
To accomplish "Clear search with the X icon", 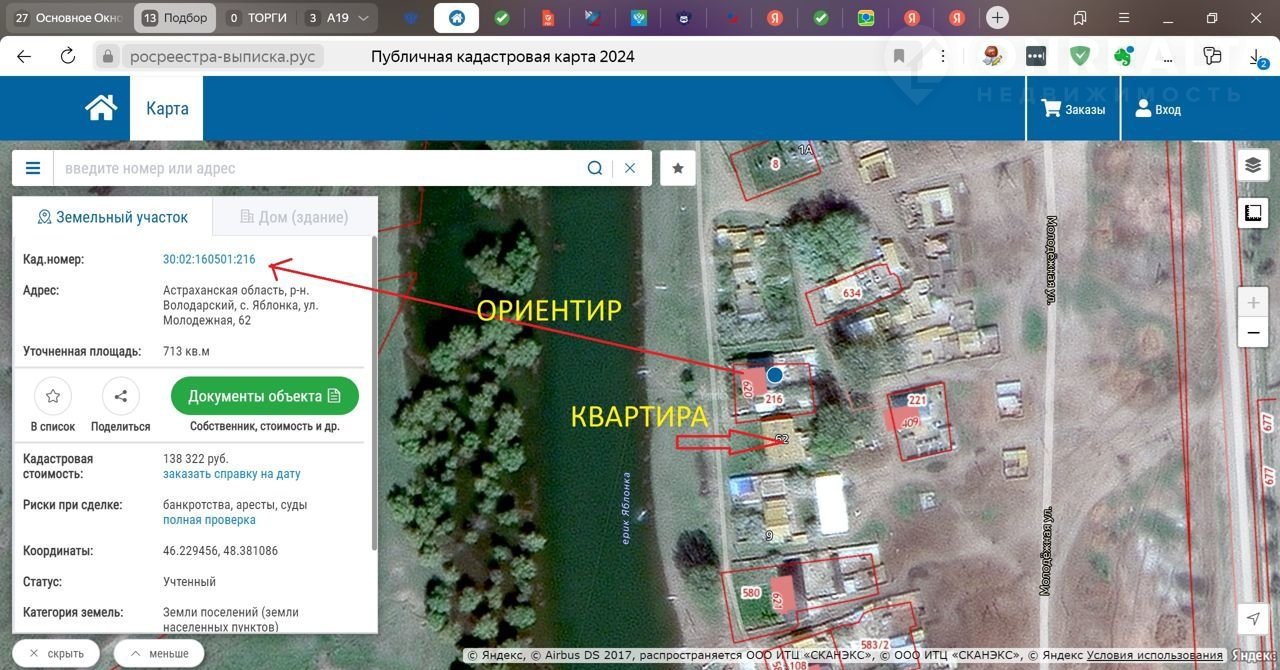I will [x=630, y=168].
